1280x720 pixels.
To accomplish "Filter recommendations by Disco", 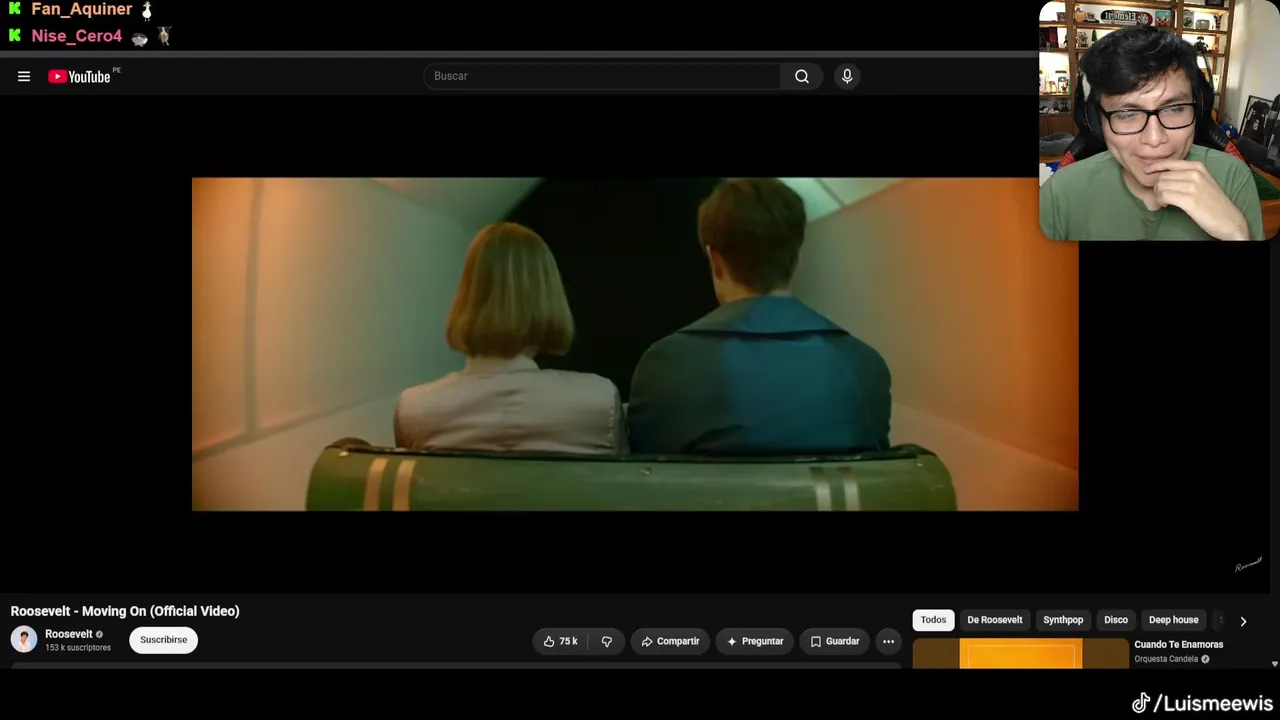I will [1116, 620].
